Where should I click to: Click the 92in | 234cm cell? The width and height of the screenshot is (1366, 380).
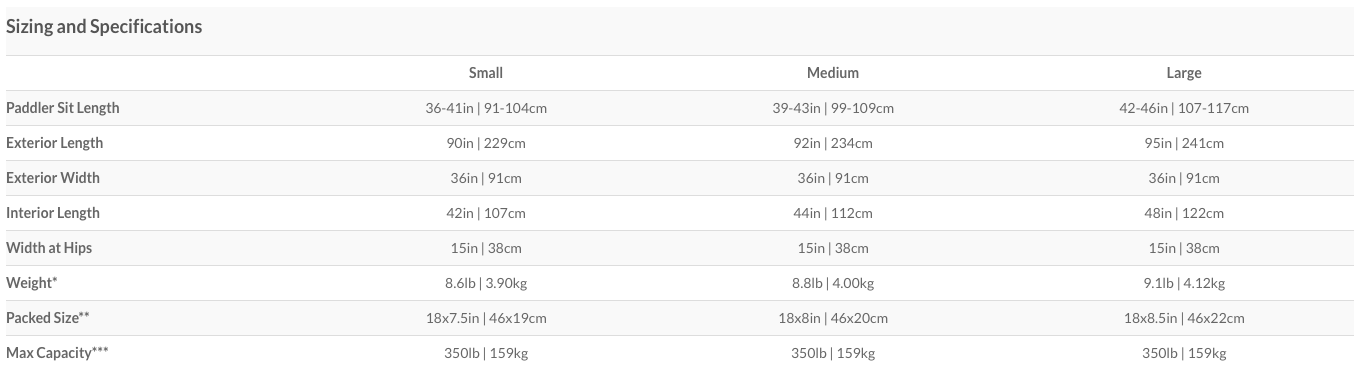tap(833, 143)
